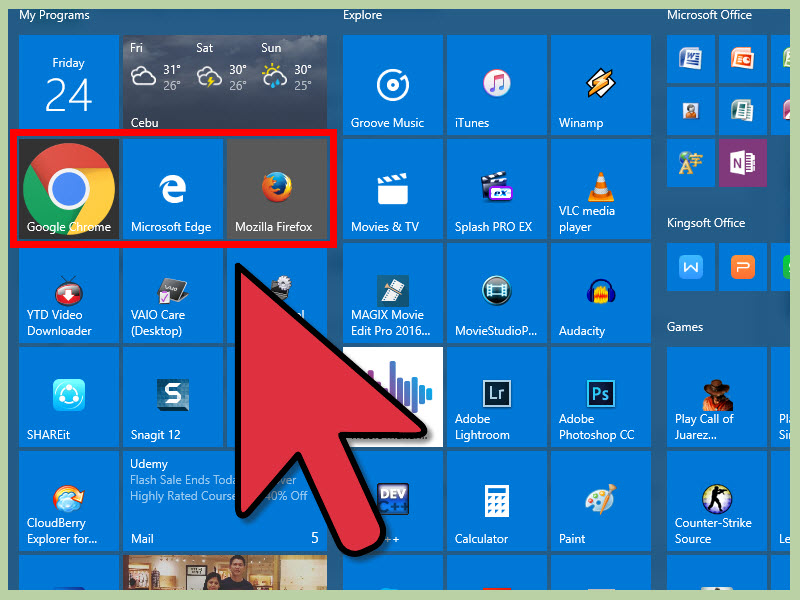Click the My Programs group header
Screen dimensions: 800x600
[54, 15]
